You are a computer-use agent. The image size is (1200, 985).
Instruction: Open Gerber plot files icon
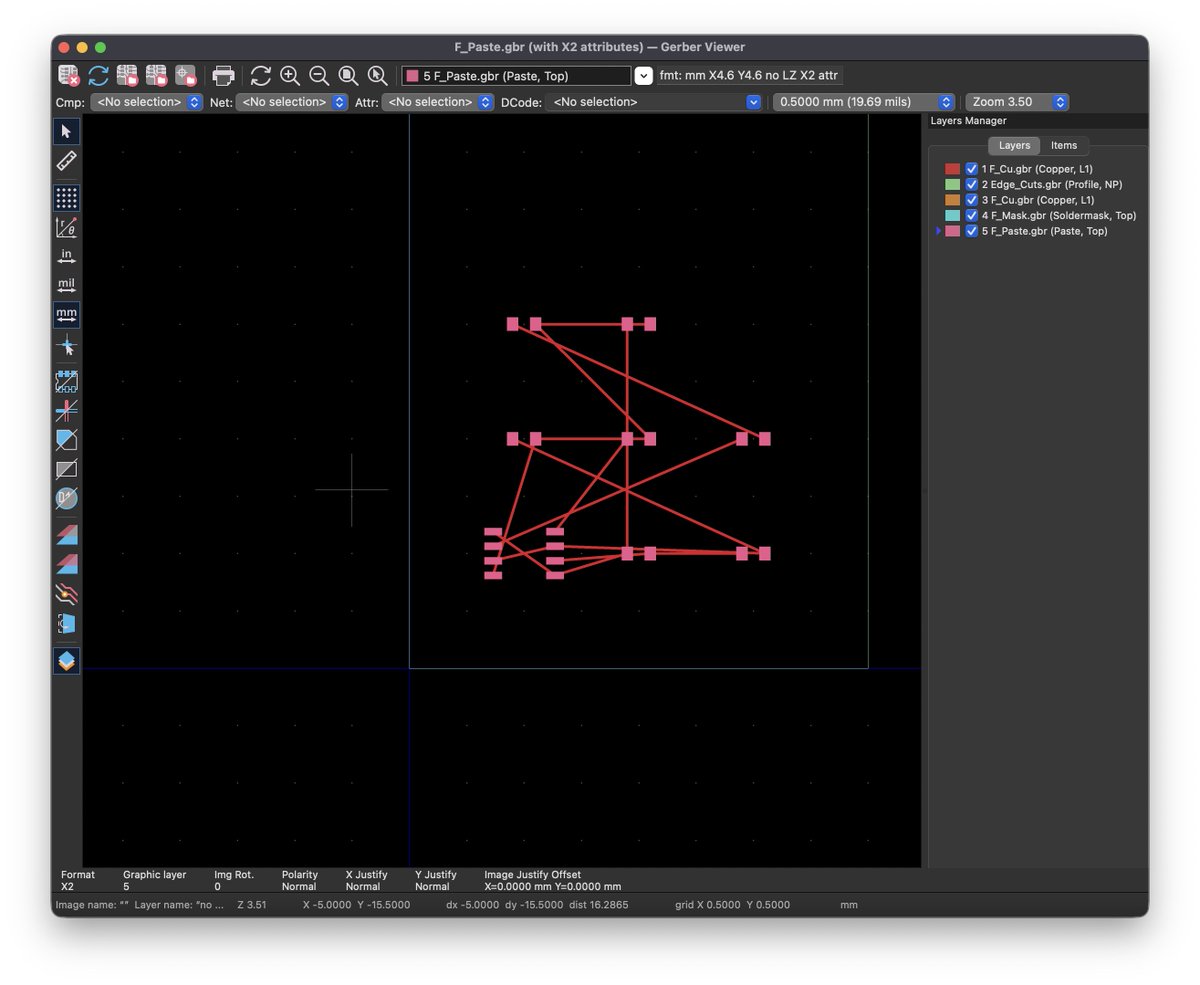coord(127,76)
